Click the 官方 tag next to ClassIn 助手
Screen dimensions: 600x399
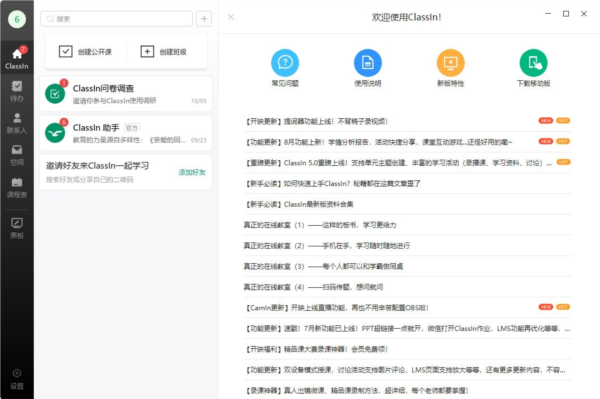click(x=132, y=128)
